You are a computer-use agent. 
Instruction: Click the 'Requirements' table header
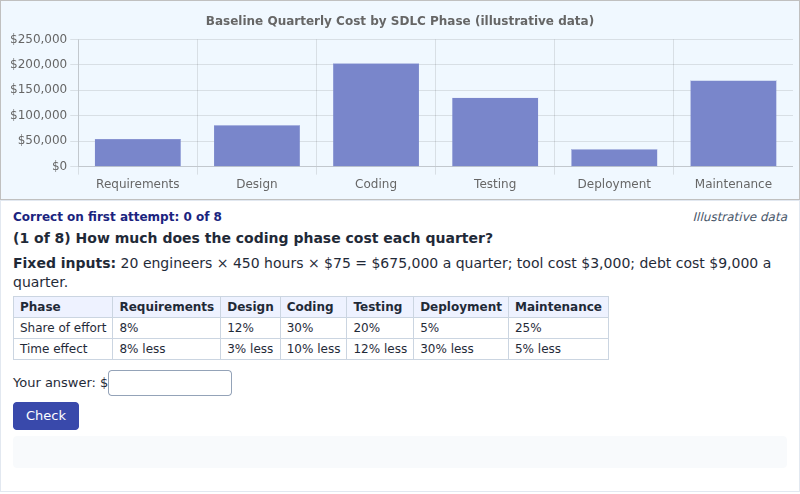(x=166, y=307)
